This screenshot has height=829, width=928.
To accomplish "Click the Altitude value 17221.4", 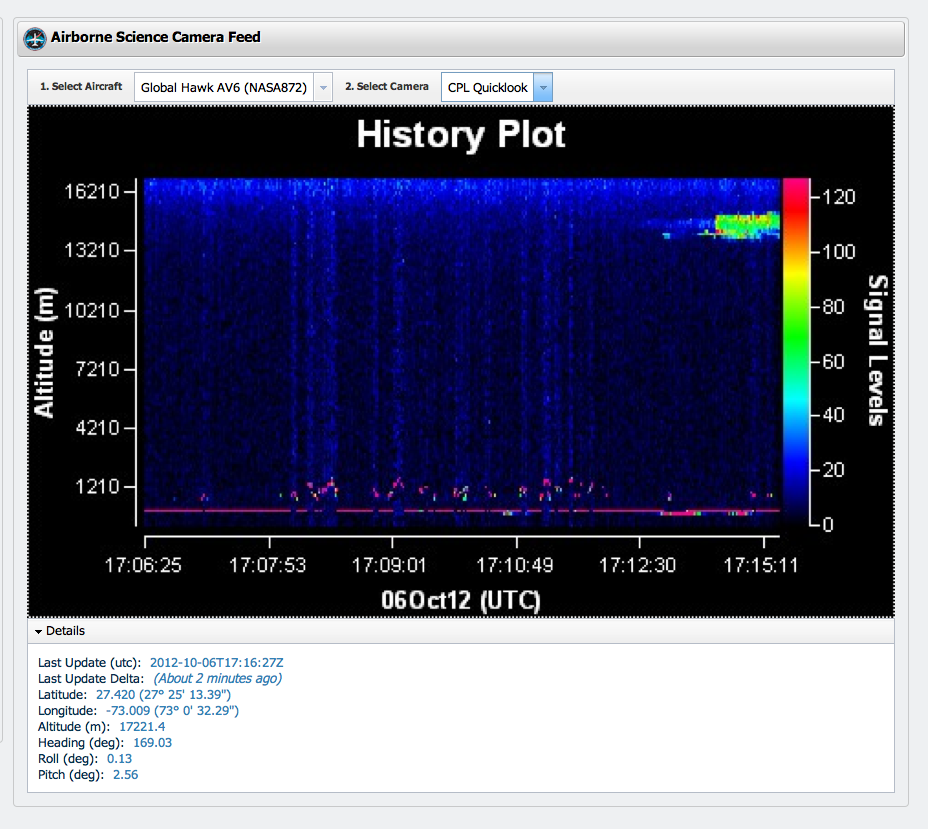I will (x=142, y=726).
